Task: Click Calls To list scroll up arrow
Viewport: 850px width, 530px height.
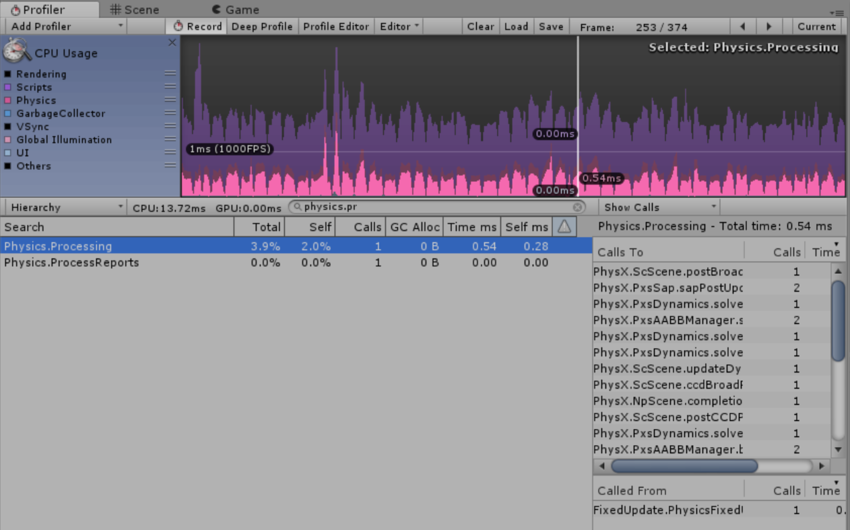Action: (838, 270)
